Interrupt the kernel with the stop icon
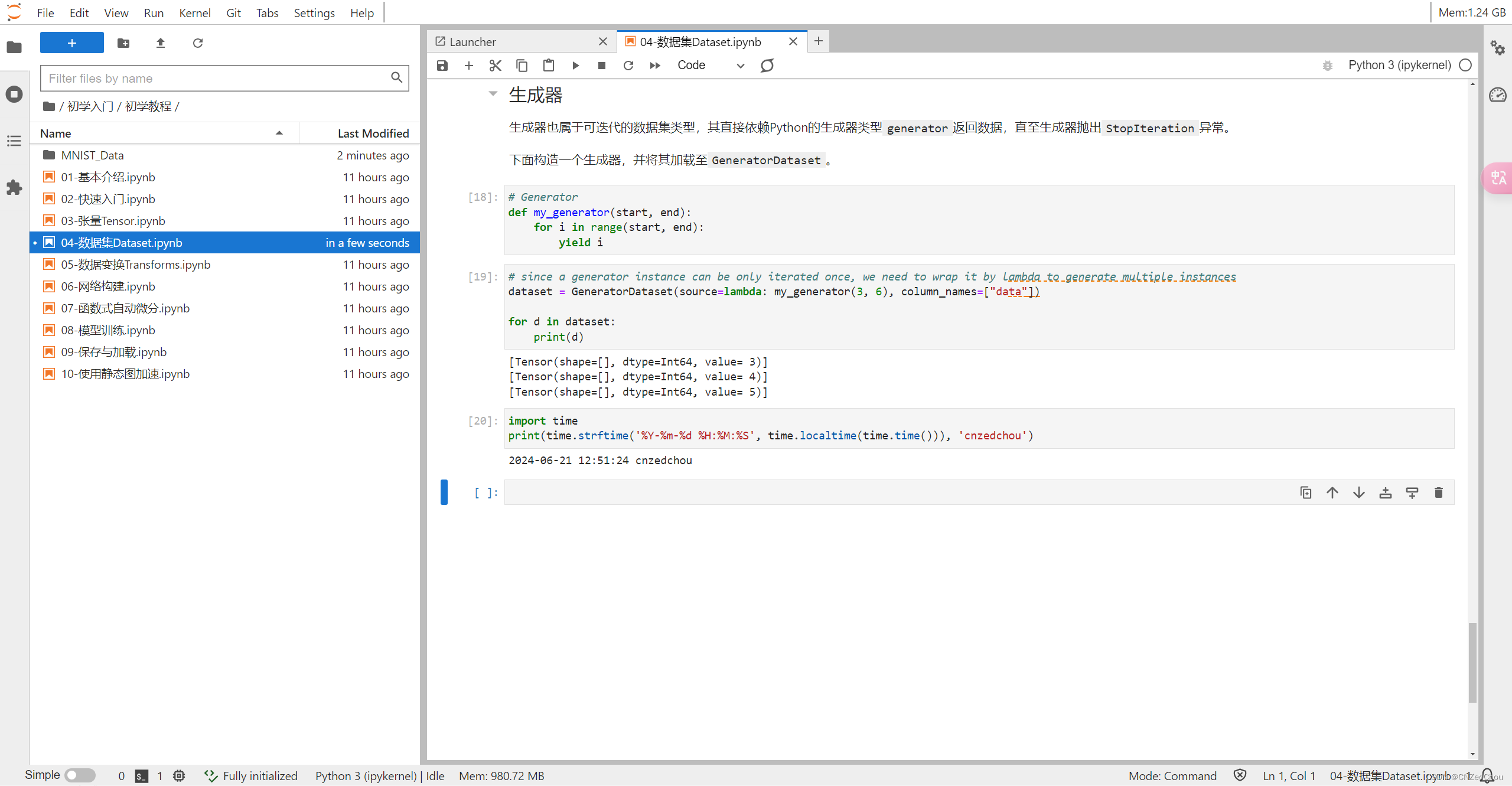This screenshot has height=786, width=1512. pos(601,65)
